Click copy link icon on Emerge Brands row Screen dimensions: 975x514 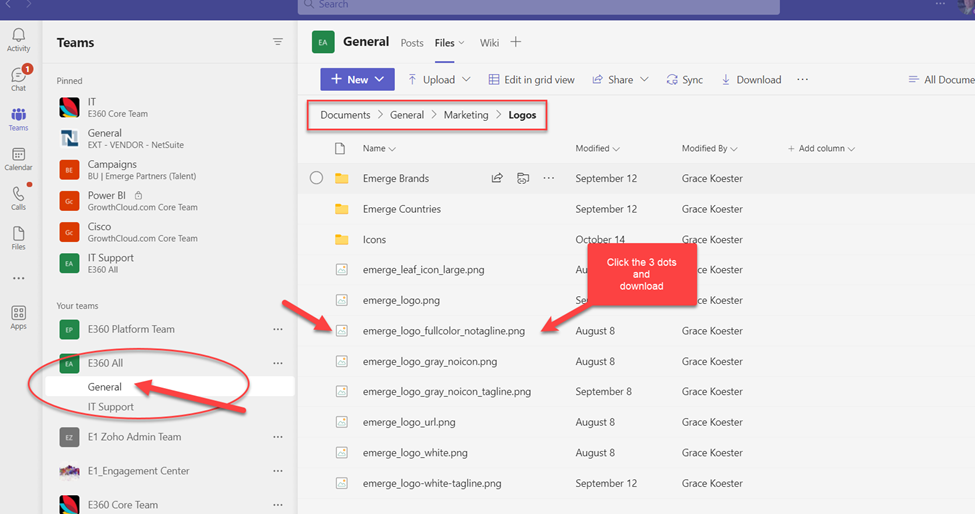click(523, 178)
